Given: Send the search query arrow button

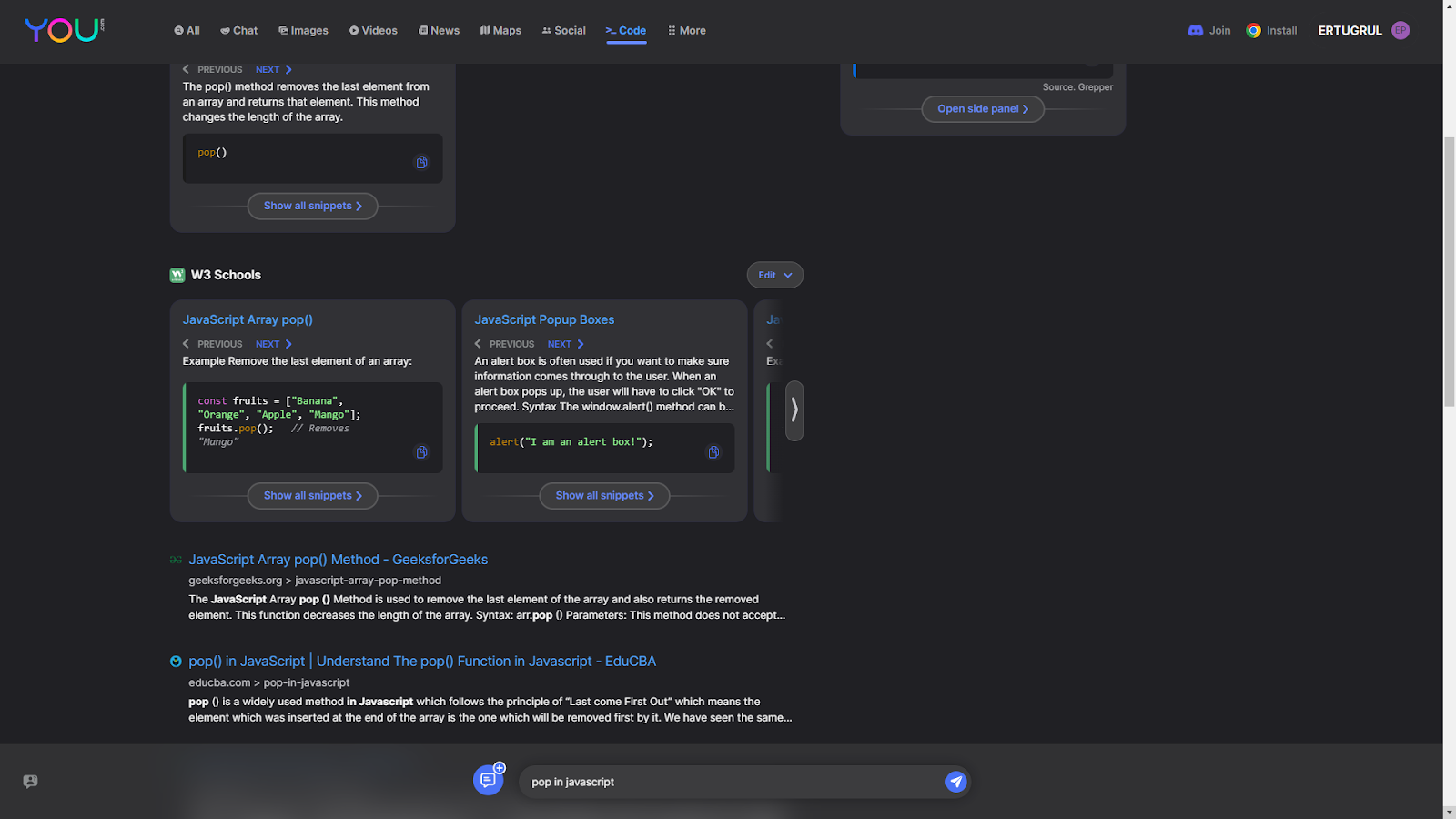Looking at the screenshot, I should pyautogui.click(x=955, y=782).
